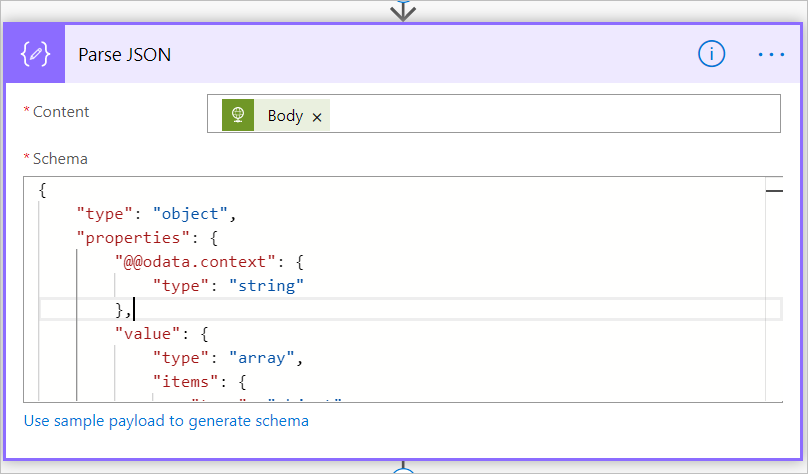This screenshot has height=474, width=808.
Task: Click the "string" value in the schema
Action: (x=266, y=286)
